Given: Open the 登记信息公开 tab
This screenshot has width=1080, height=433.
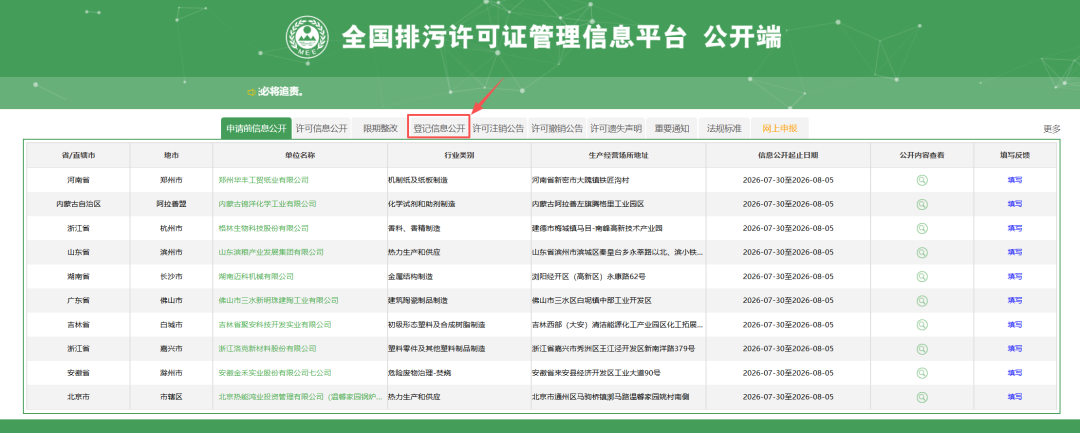Looking at the screenshot, I should pos(439,129).
